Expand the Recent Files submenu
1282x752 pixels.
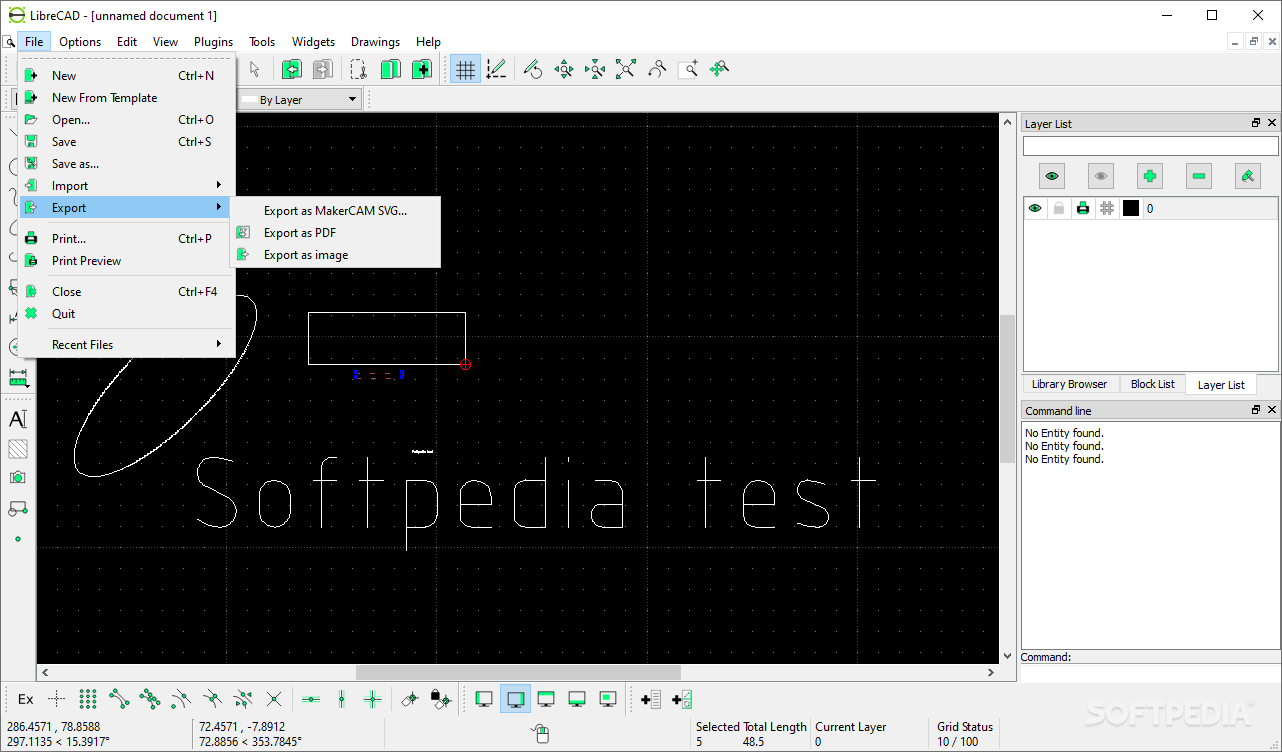pos(127,344)
